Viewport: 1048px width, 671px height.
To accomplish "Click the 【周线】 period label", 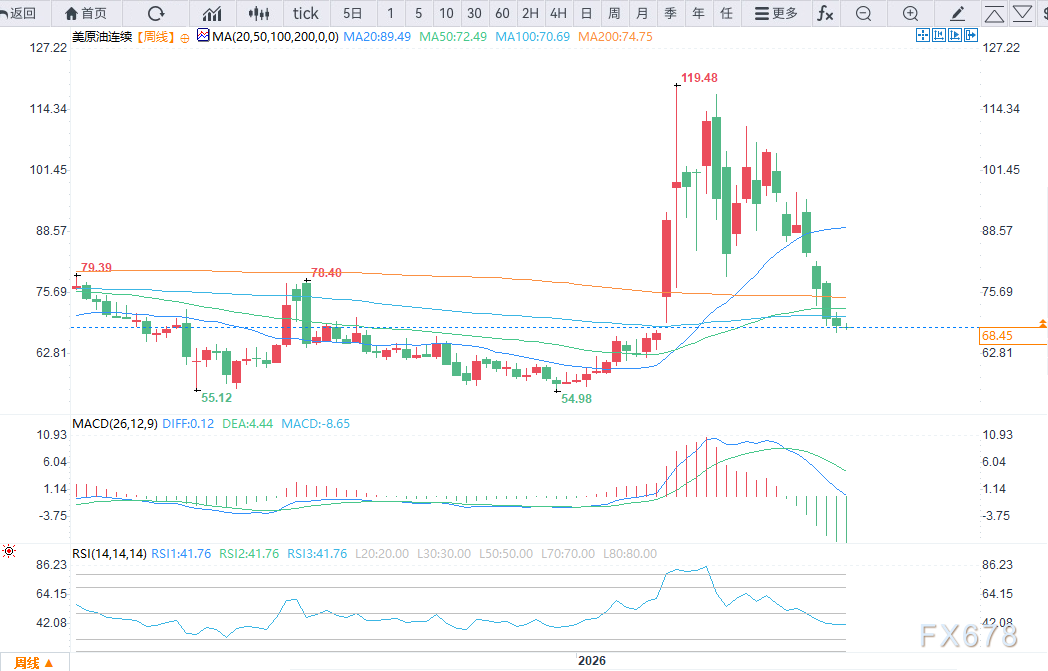I will [156, 37].
